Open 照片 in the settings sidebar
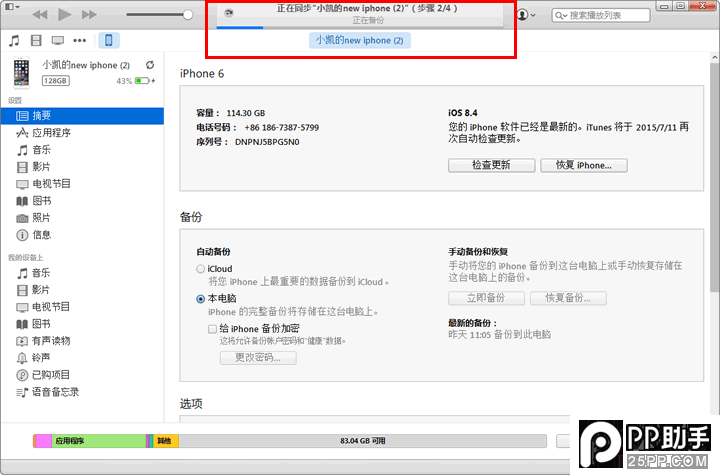 click(x=41, y=218)
